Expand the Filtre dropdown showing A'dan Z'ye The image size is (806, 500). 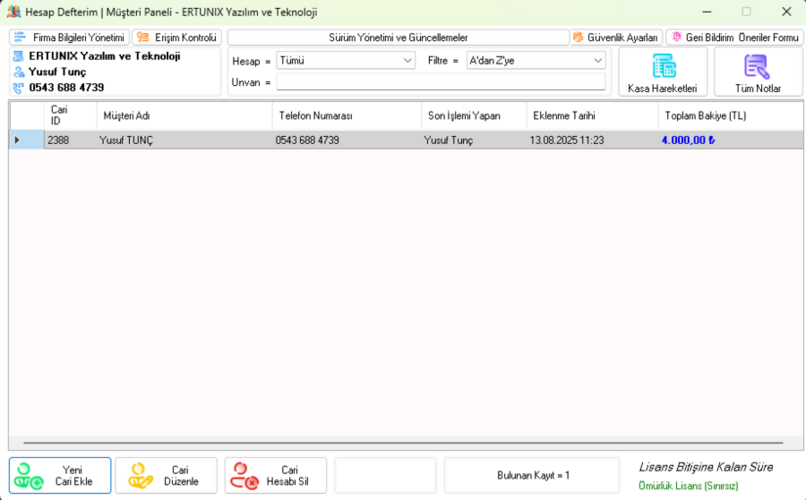click(x=536, y=61)
